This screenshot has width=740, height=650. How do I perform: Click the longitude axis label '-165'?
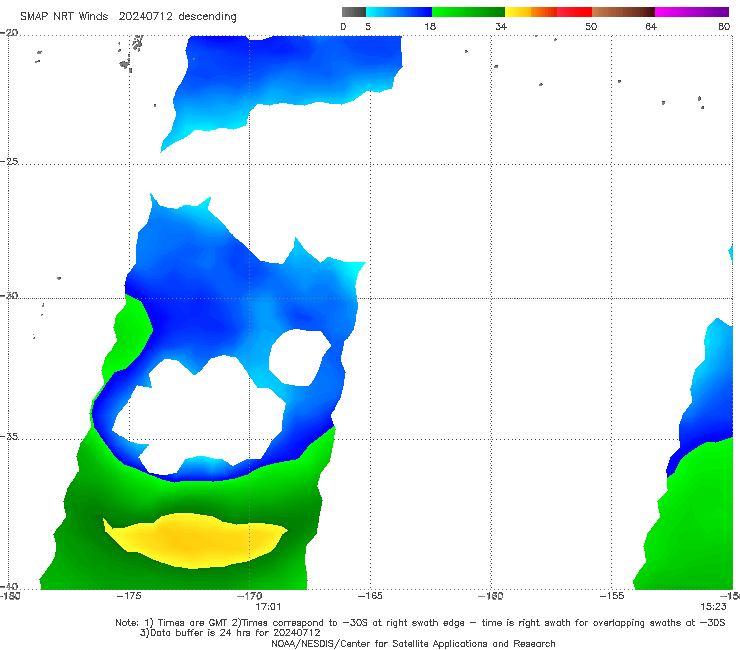click(370, 596)
